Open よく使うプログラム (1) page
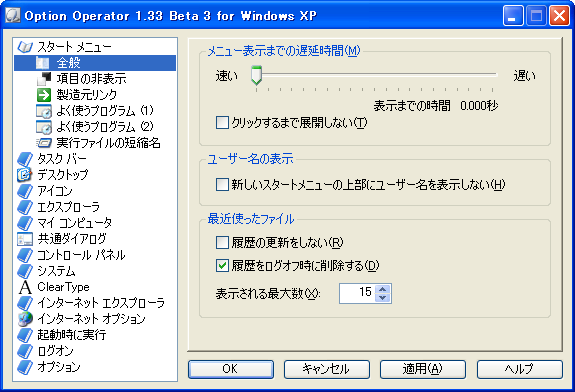 [x=105, y=111]
